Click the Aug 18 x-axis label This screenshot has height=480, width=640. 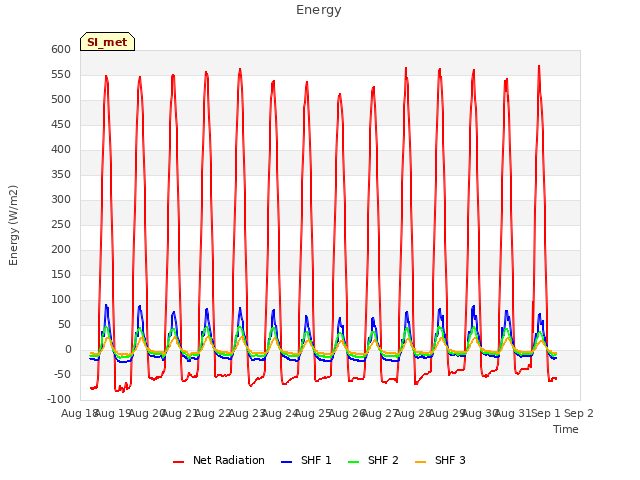79,413
